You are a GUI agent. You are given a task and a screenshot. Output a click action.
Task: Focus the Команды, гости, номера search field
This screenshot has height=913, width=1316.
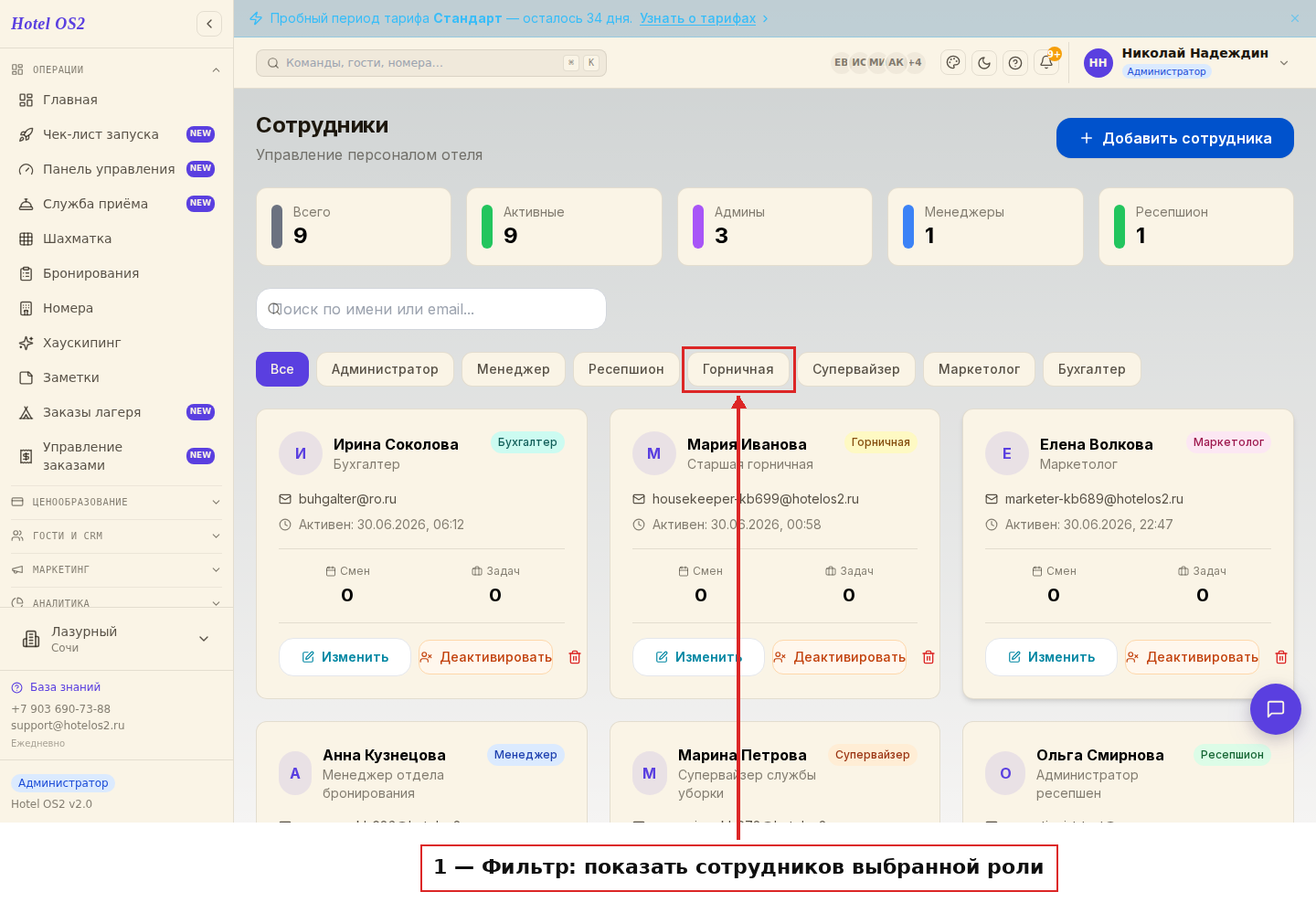[431, 63]
